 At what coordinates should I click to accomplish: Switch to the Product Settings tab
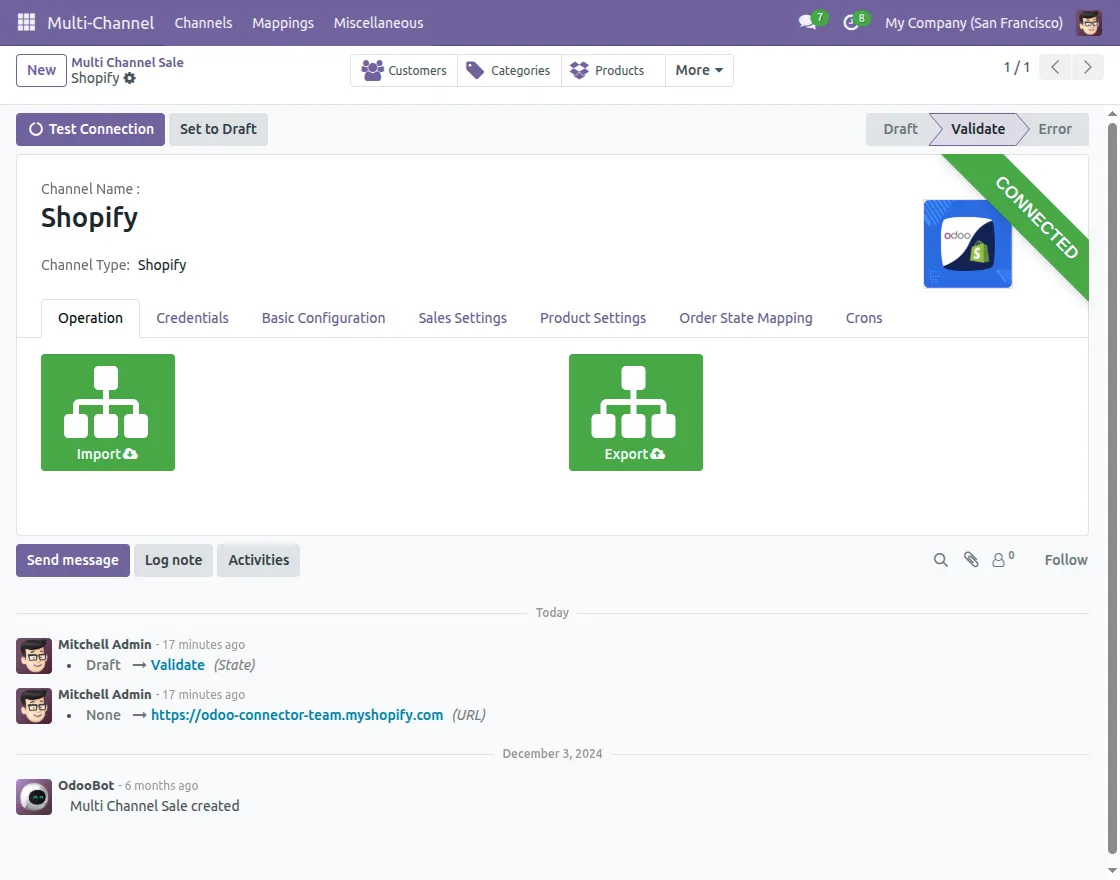(x=593, y=318)
